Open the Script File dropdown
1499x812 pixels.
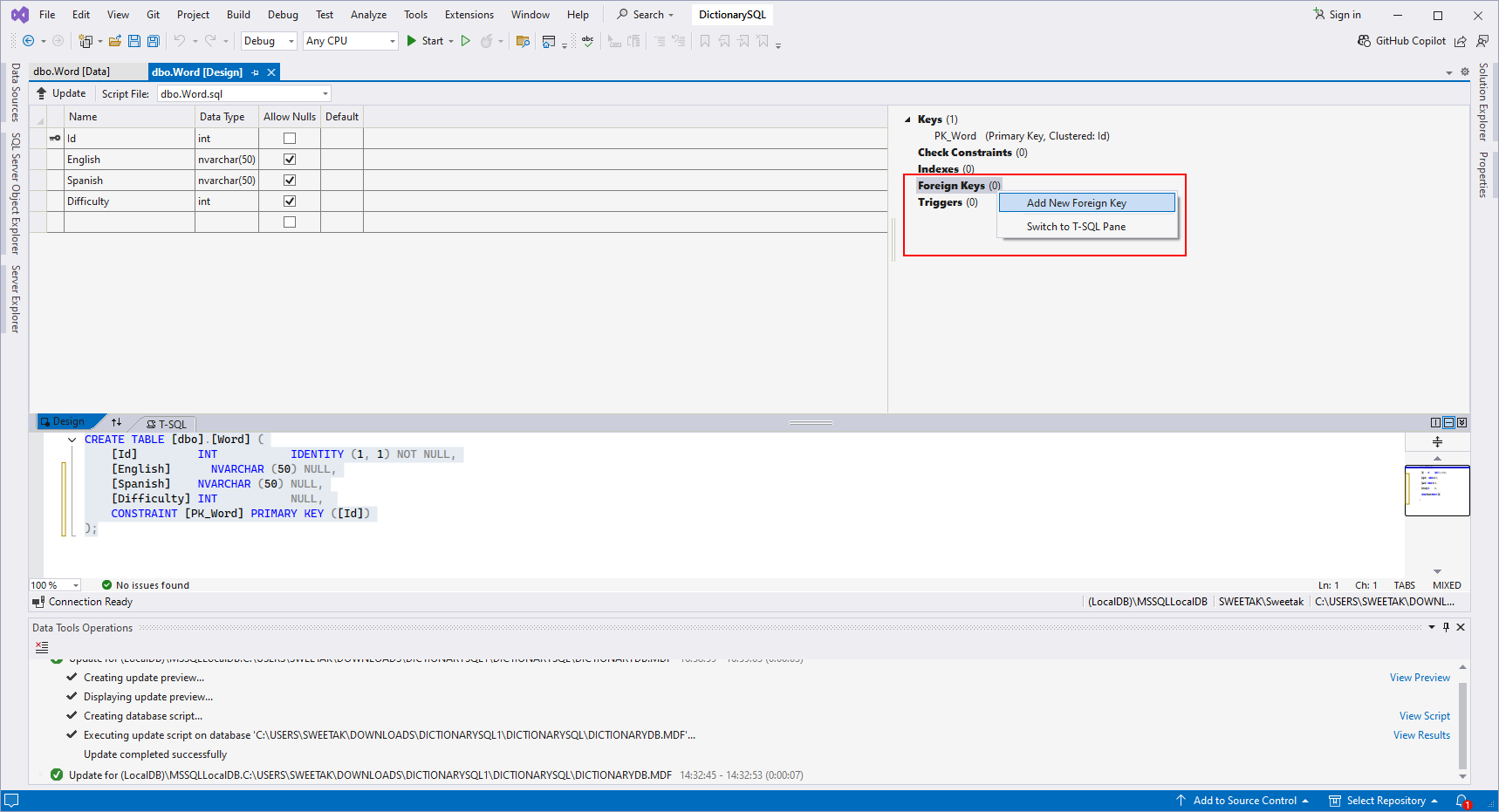click(324, 93)
